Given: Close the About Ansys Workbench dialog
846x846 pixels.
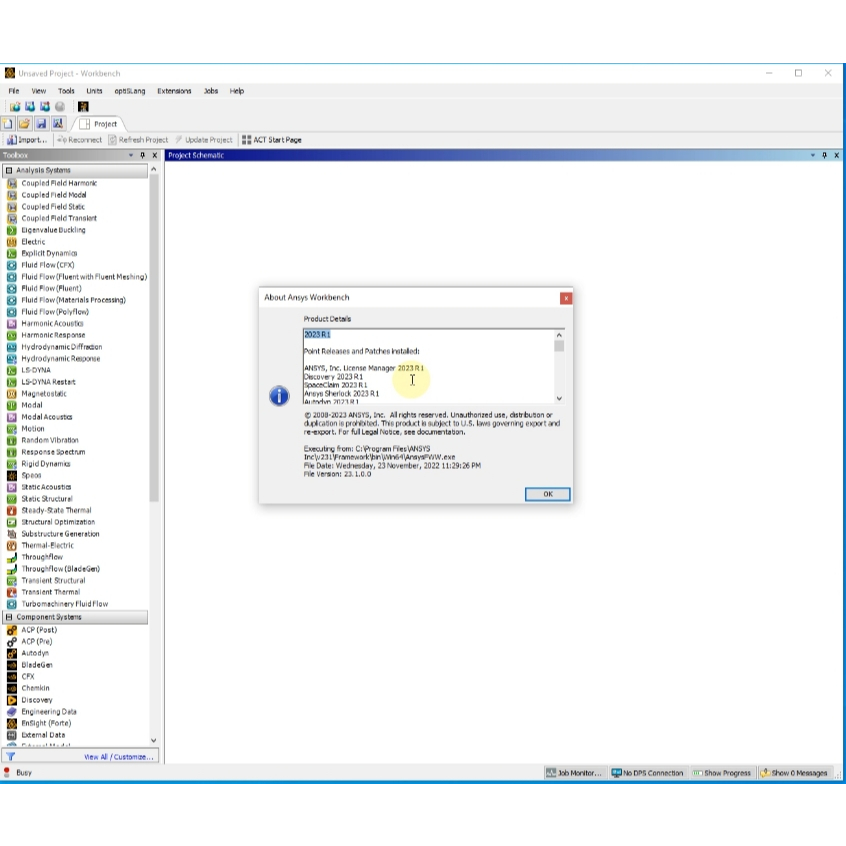Looking at the screenshot, I should point(566,298).
